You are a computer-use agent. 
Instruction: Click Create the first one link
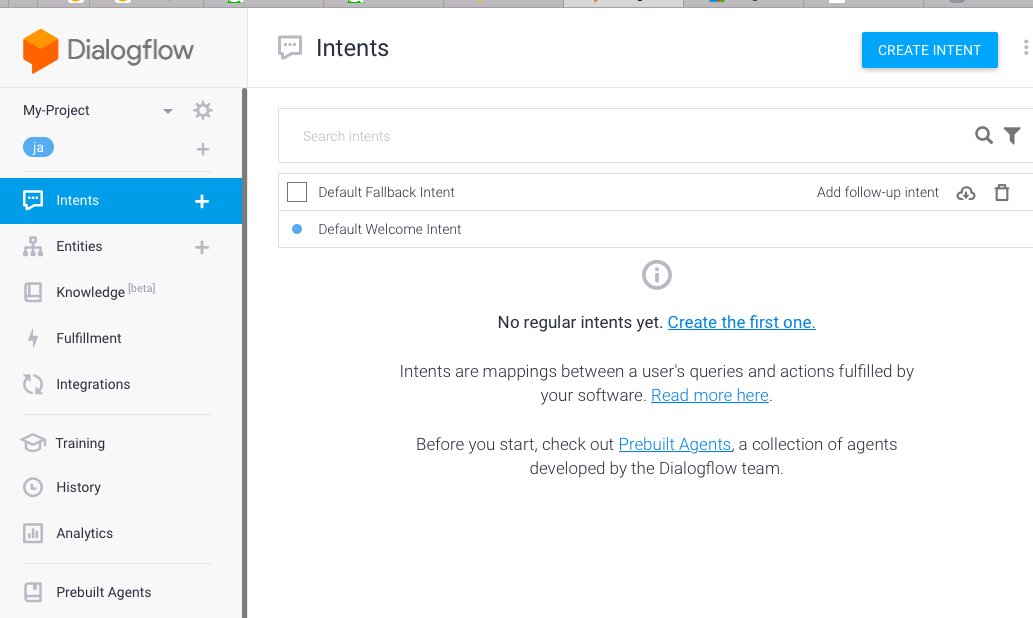point(741,322)
